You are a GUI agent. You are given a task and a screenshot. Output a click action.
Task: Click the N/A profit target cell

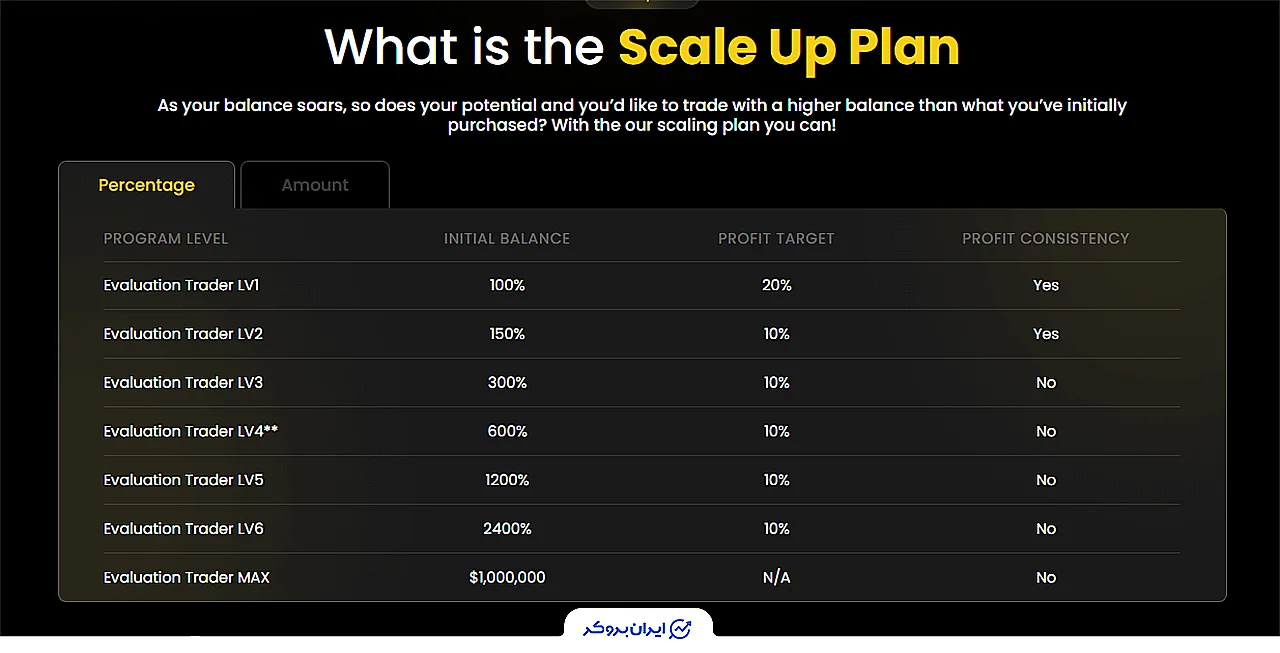[x=777, y=578]
